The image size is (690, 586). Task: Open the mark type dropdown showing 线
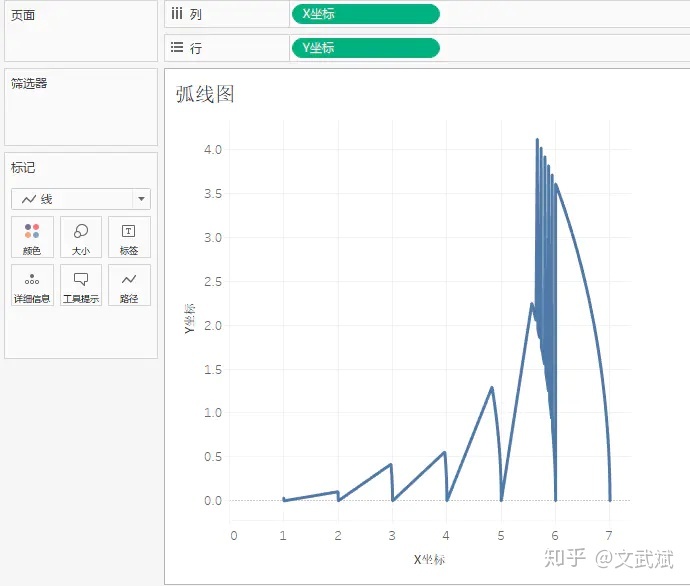(x=81, y=199)
